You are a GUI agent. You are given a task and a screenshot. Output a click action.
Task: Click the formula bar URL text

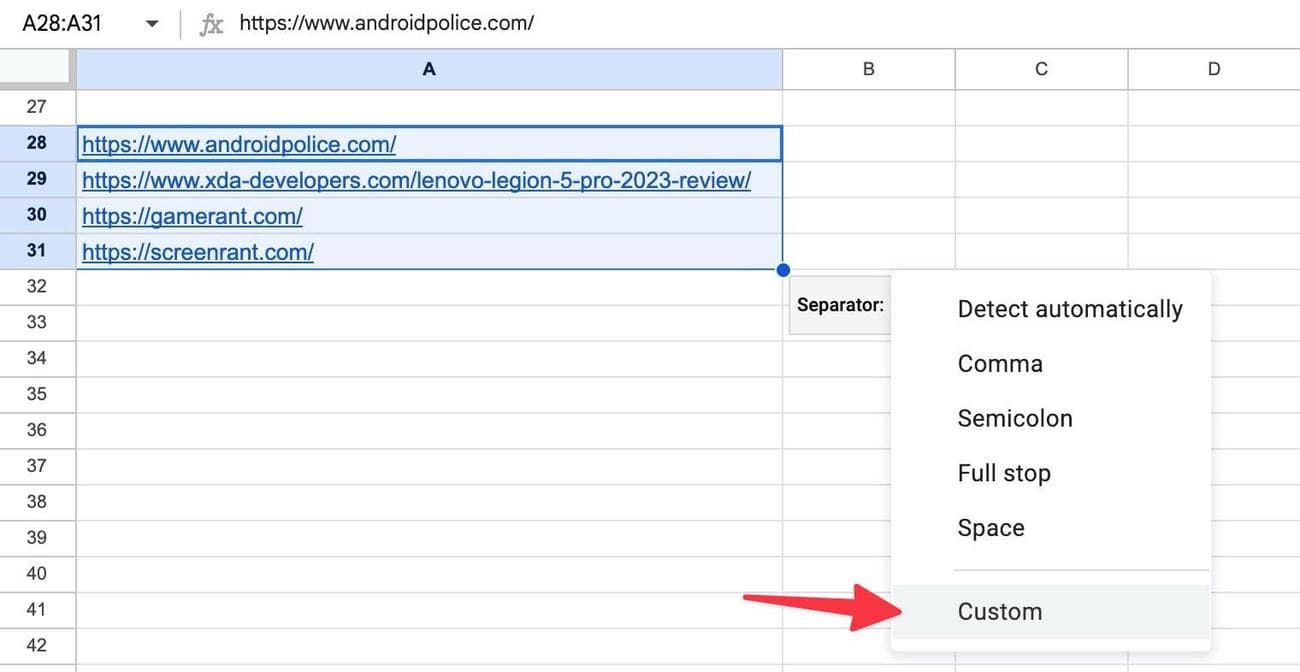[x=387, y=23]
